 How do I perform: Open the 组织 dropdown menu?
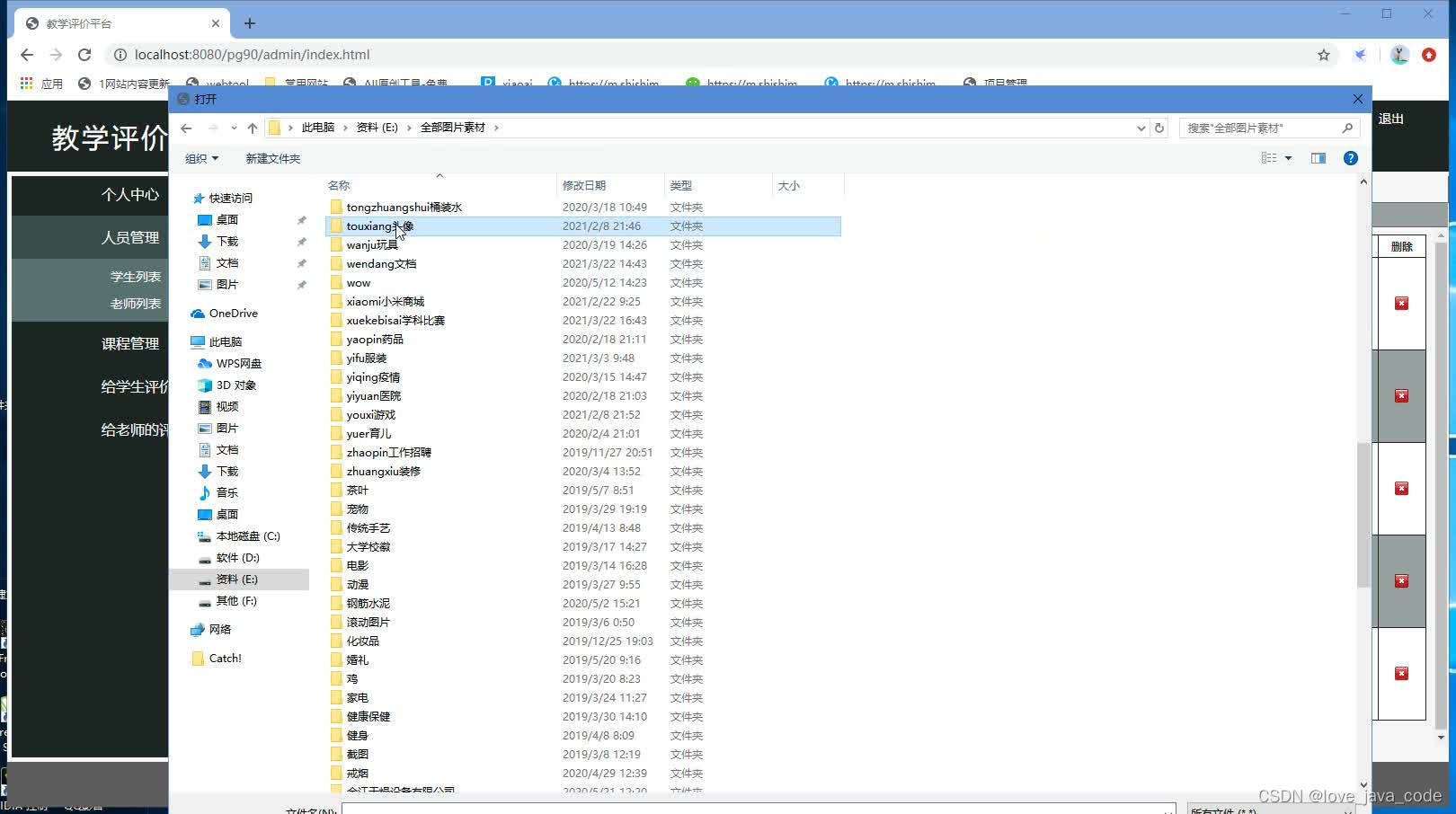[201, 159]
